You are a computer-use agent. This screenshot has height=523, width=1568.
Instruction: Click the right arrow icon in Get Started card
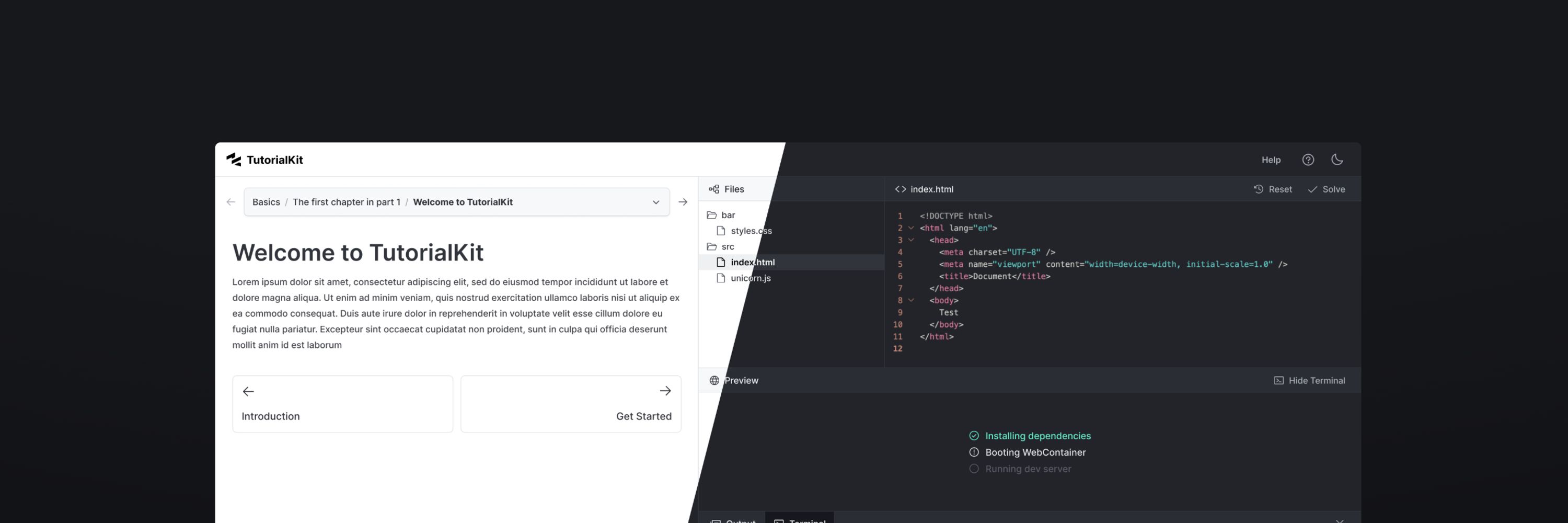coord(665,391)
